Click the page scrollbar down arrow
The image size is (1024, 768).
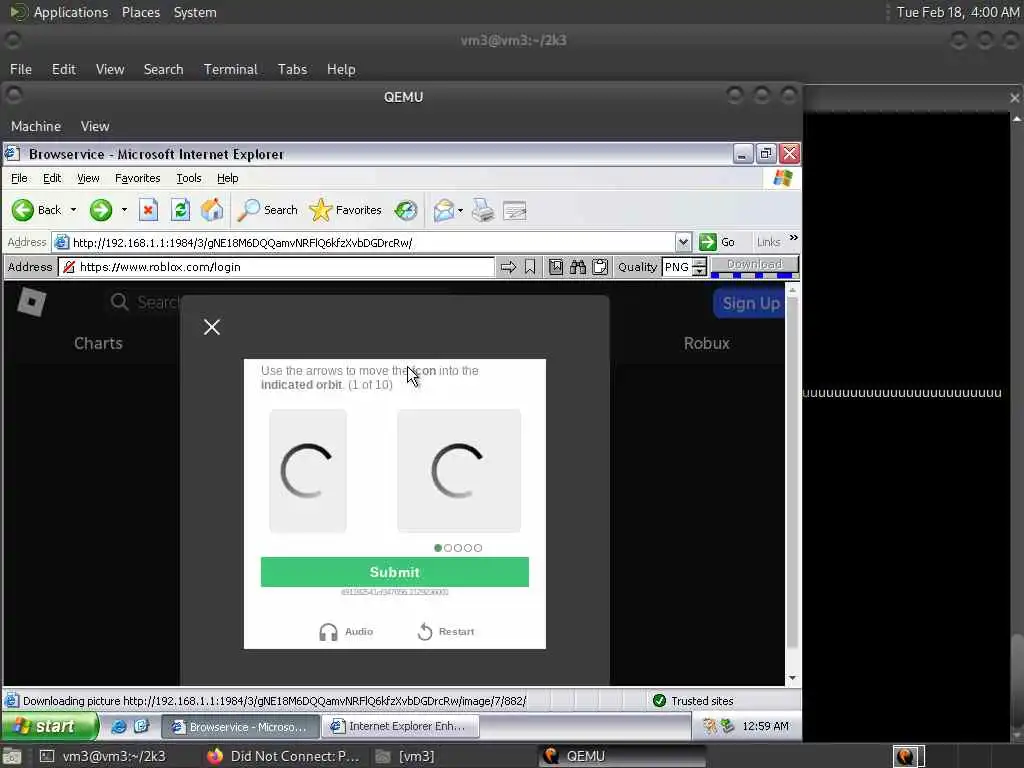(792, 679)
